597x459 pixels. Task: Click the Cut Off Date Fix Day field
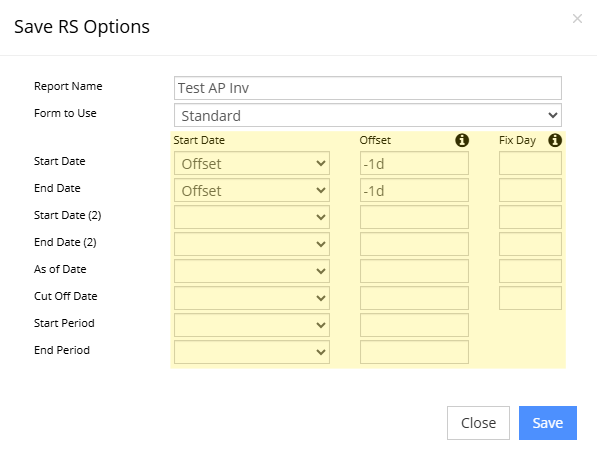click(530, 298)
